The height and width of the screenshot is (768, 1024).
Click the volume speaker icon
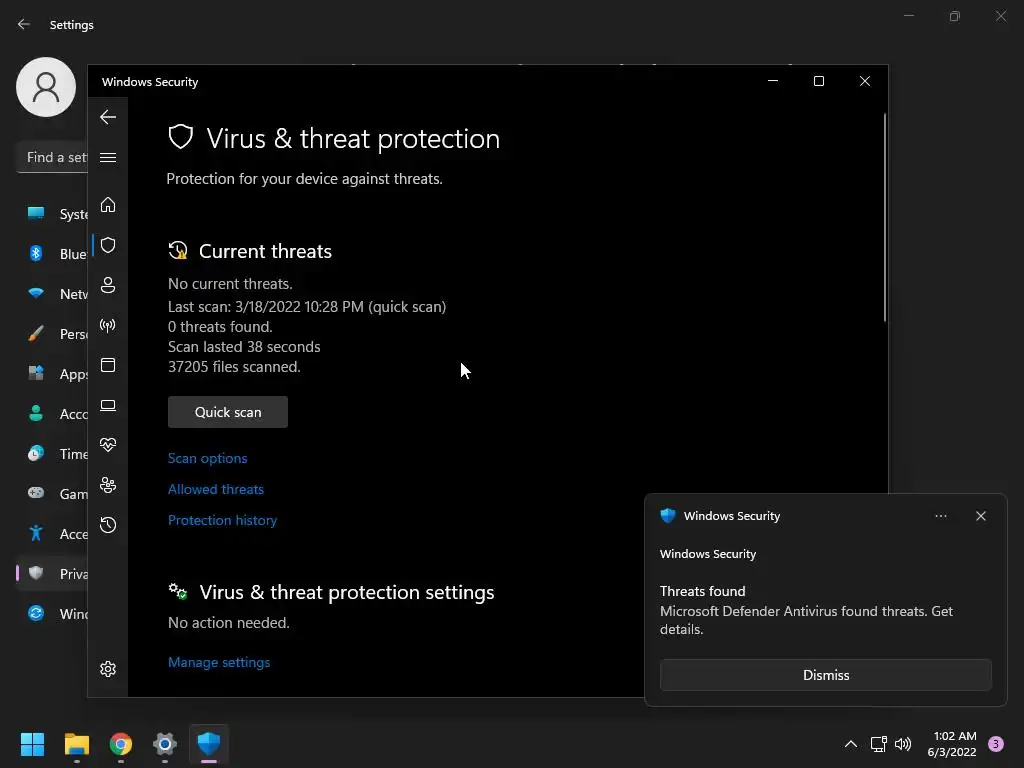[903, 744]
